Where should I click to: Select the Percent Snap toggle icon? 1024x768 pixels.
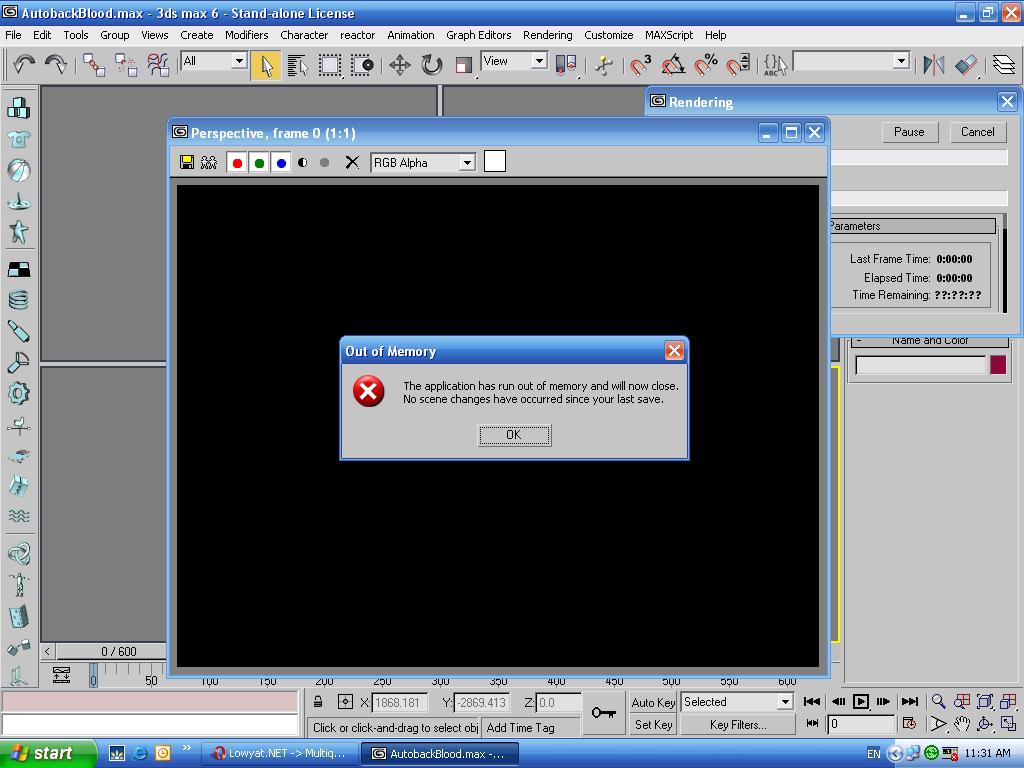coord(706,66)
